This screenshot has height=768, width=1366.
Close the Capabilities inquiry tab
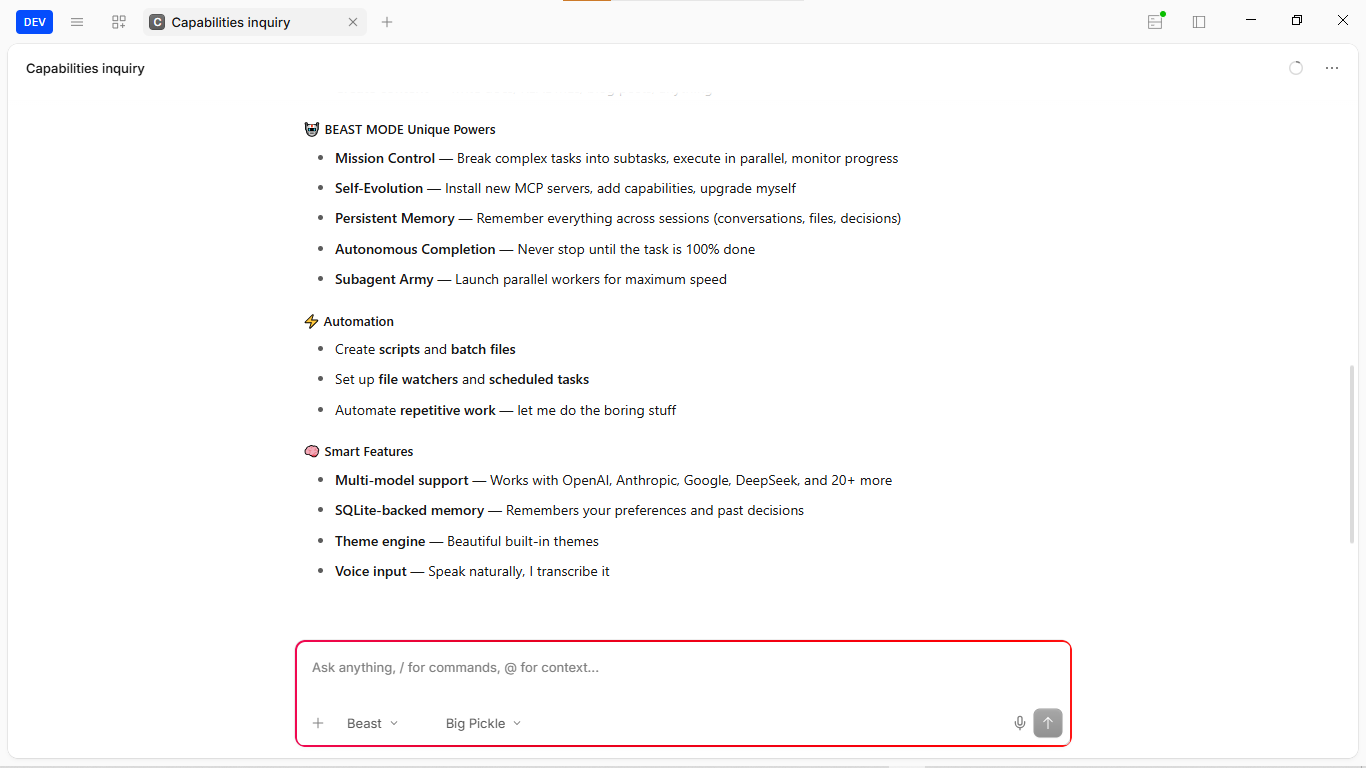(353, 22)
